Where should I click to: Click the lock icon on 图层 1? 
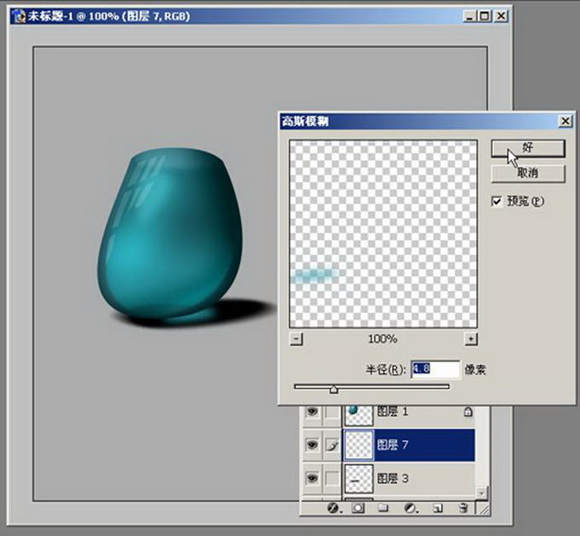coord(468,412)
